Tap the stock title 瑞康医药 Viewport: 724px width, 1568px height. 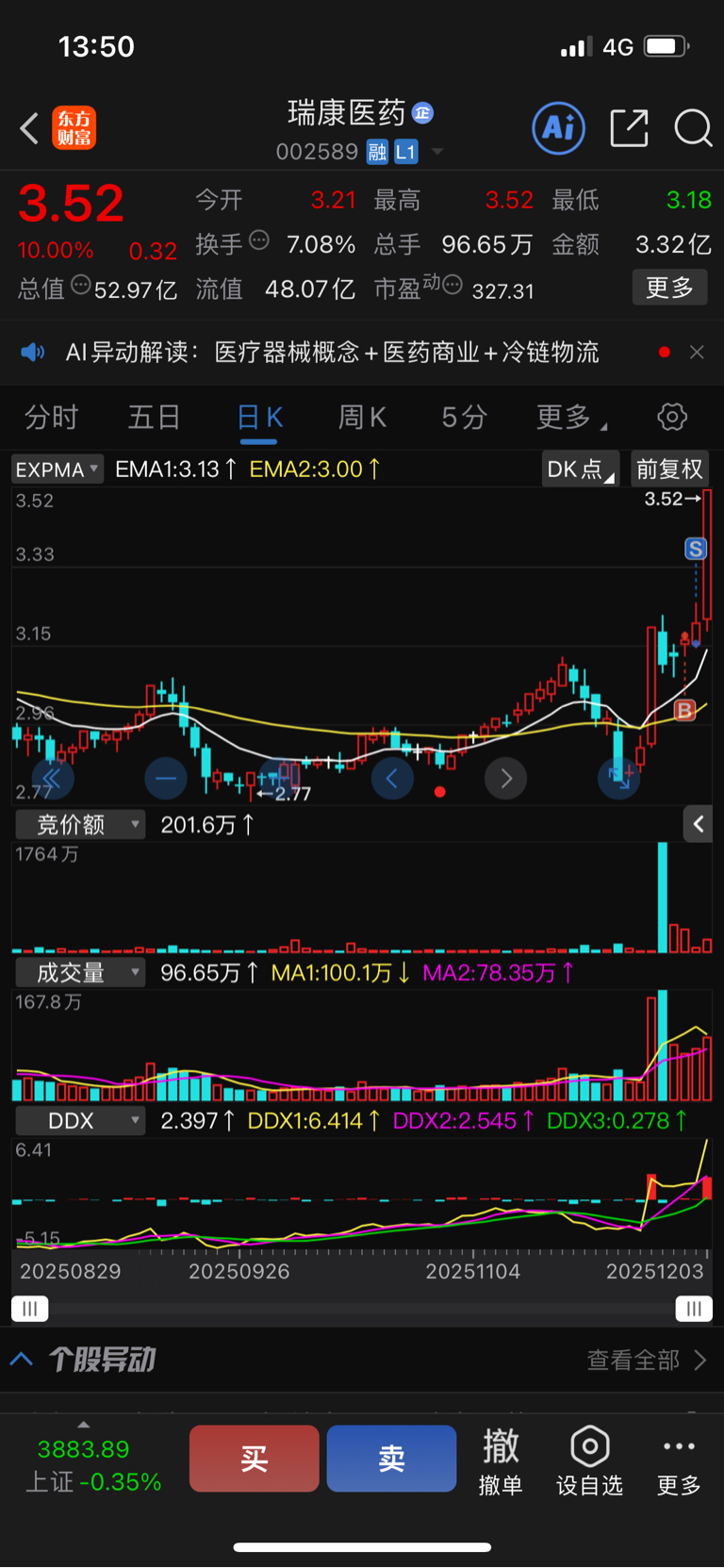pyautogui.click(x=346, y=113)
